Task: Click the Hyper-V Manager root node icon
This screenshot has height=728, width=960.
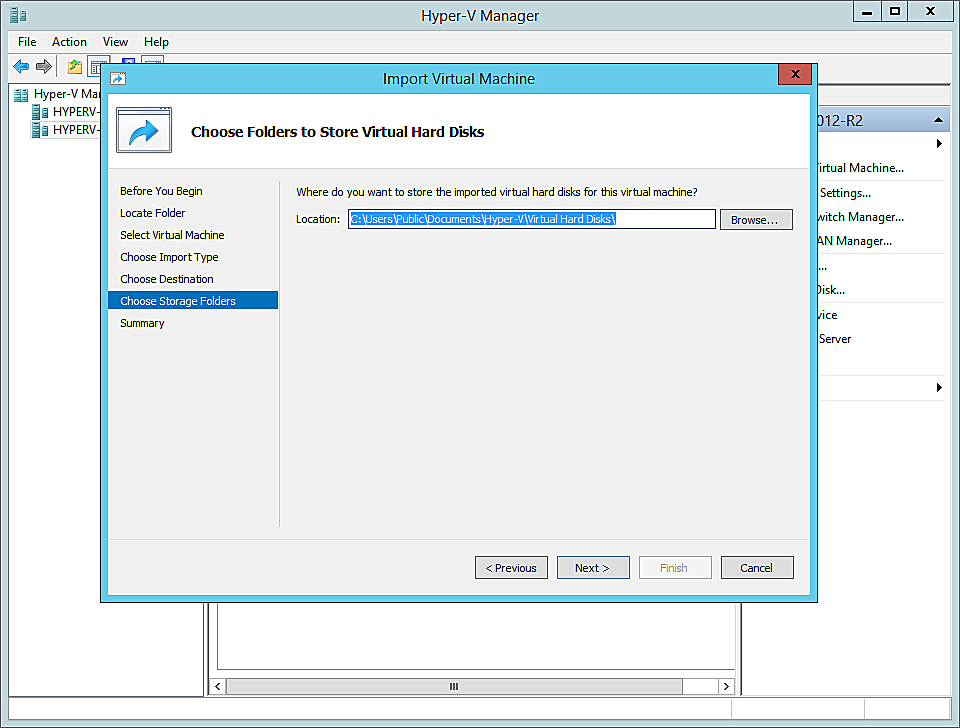Action: click(21, 95)
